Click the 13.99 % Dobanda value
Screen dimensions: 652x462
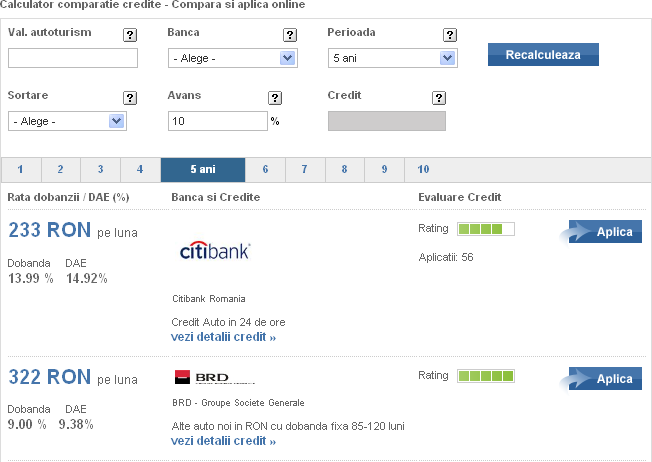[31, 278]
